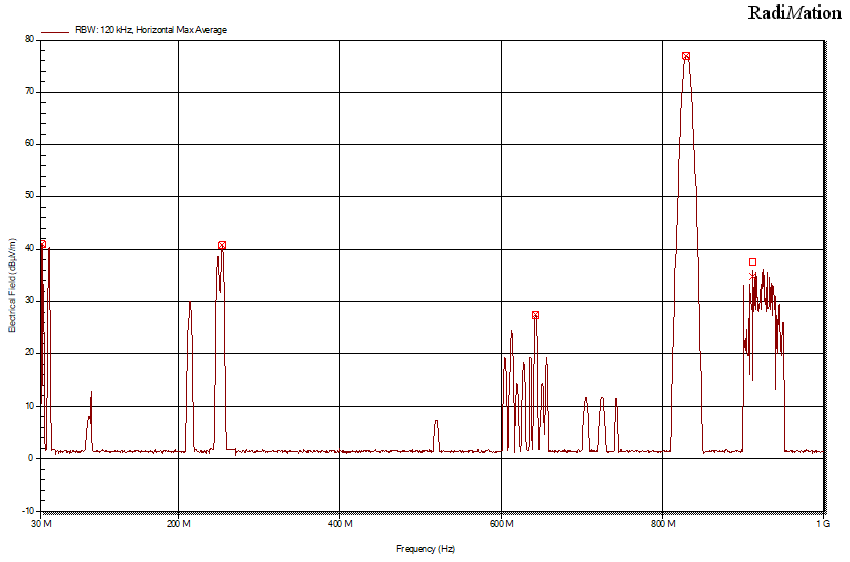Click the 30 dB peak near 215 MHz
The image size is (850, 562).
(190, 374)
